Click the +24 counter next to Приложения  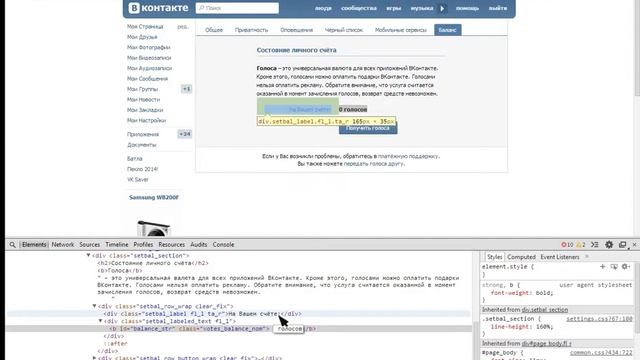click(x=184, y=134)
